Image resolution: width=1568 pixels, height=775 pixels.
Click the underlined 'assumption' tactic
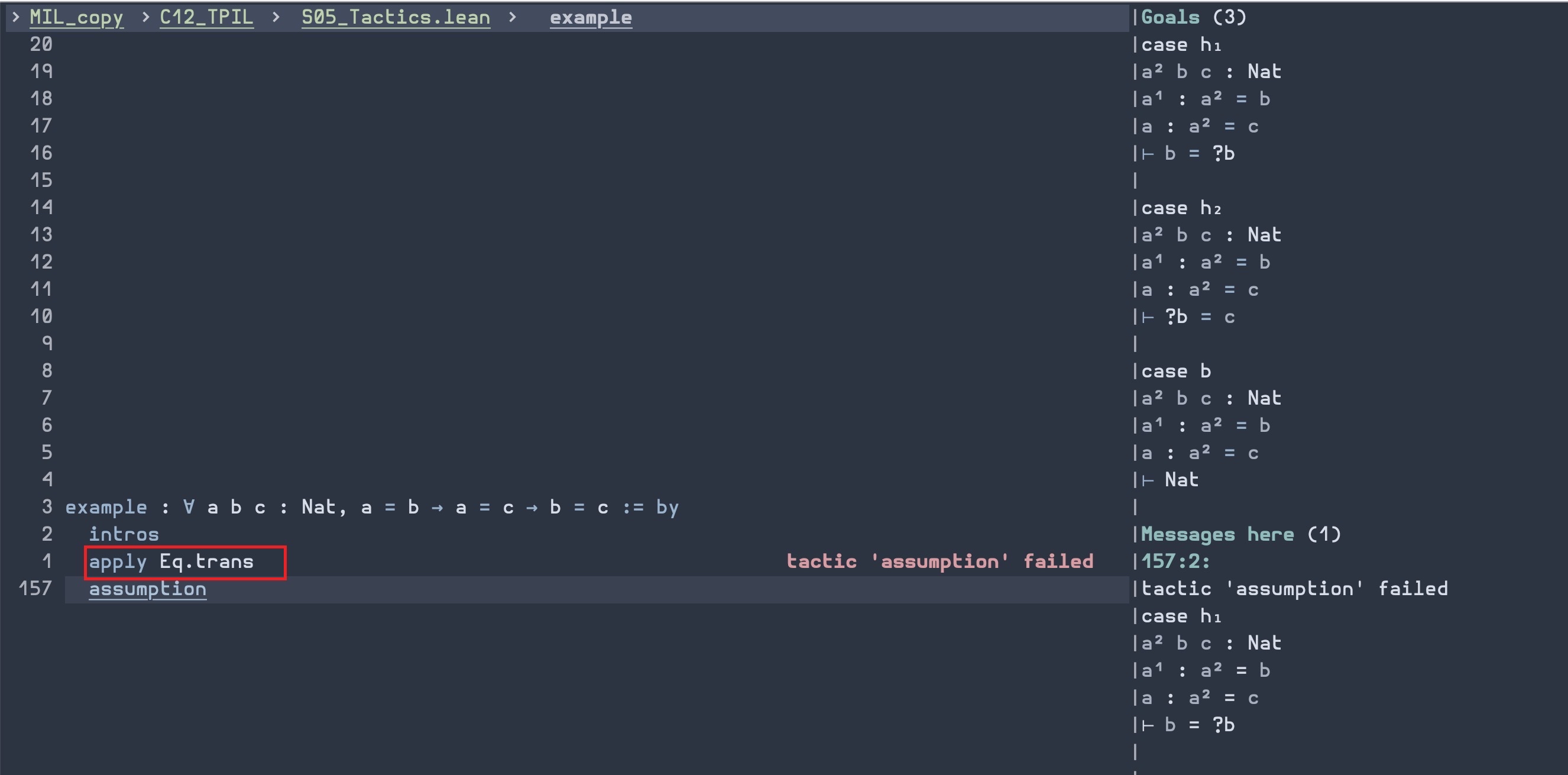[x=147, y=589]
